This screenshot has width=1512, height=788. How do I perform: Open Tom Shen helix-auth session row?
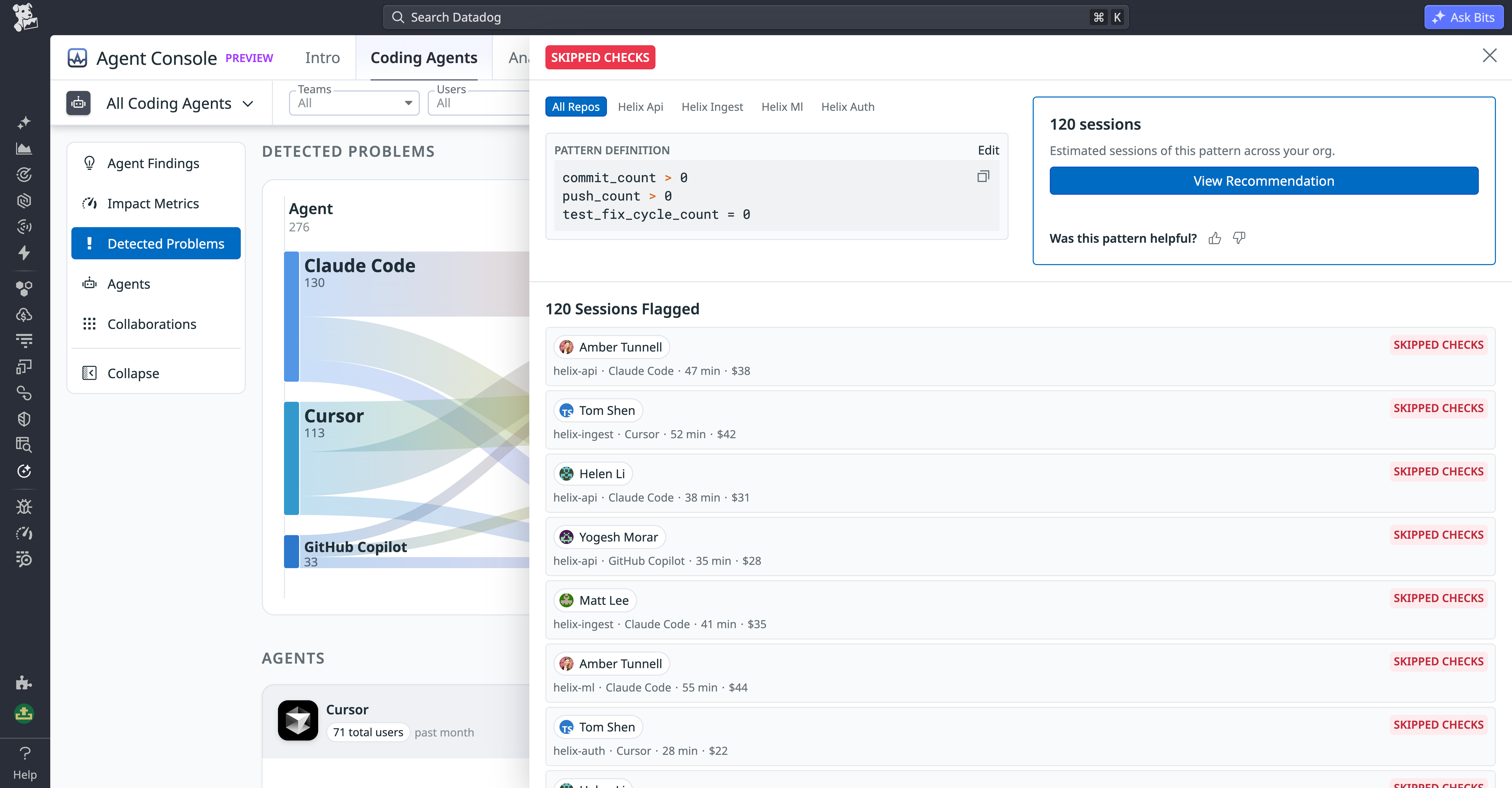[1020, 737]
